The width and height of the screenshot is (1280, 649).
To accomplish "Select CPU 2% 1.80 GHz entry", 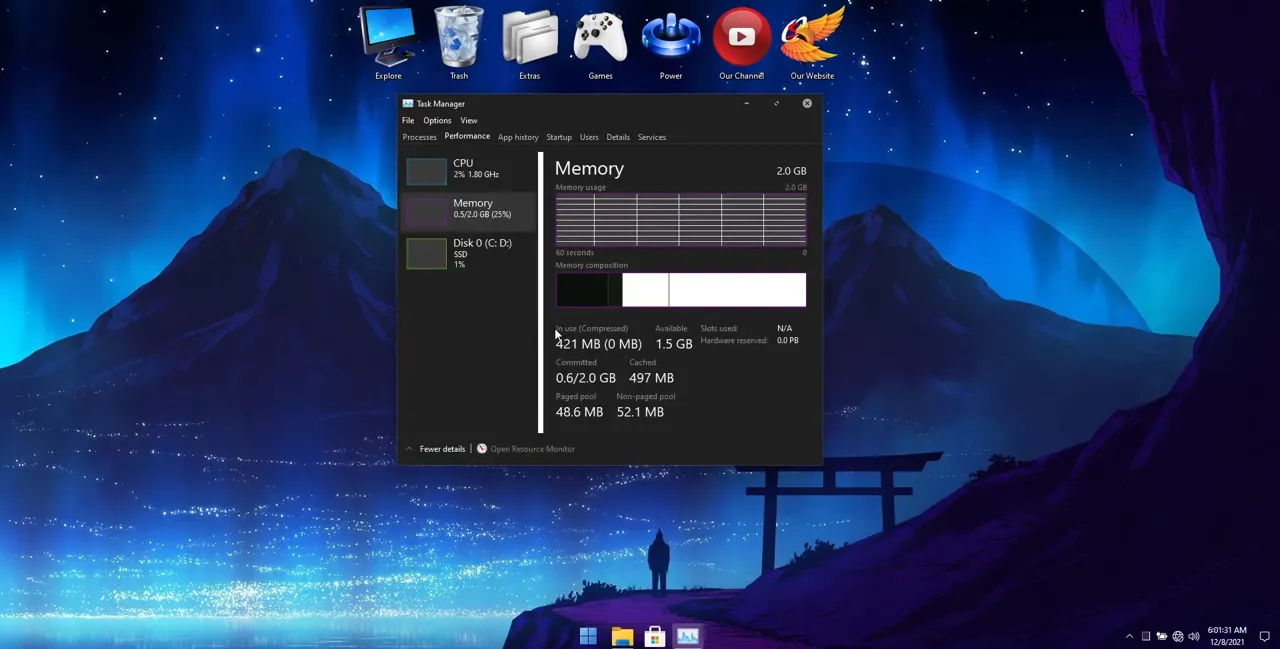I will click(467, 171).
